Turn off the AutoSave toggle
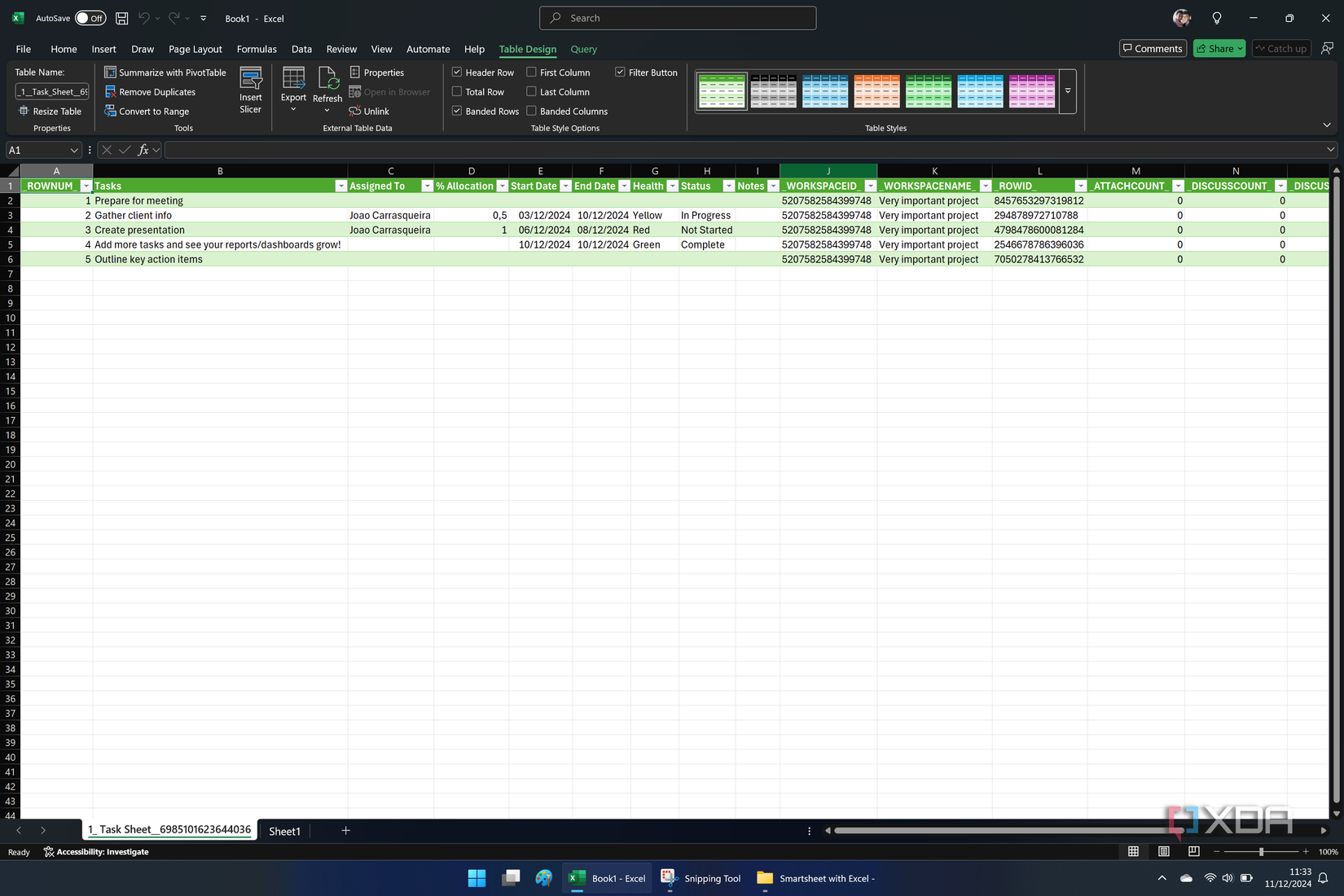Image resolution: width=1344 pixels, height=896 pixels. click(90, 17)
